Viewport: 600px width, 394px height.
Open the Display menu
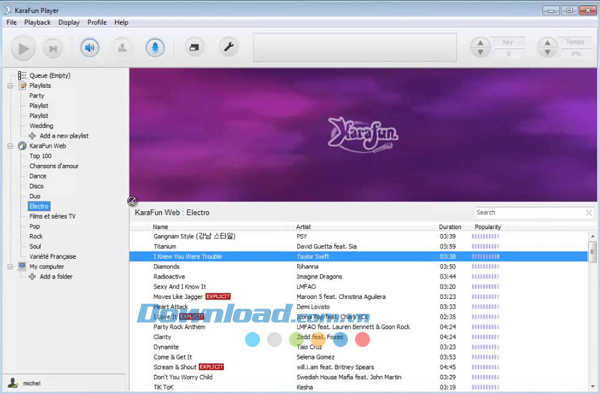(69, 22)
